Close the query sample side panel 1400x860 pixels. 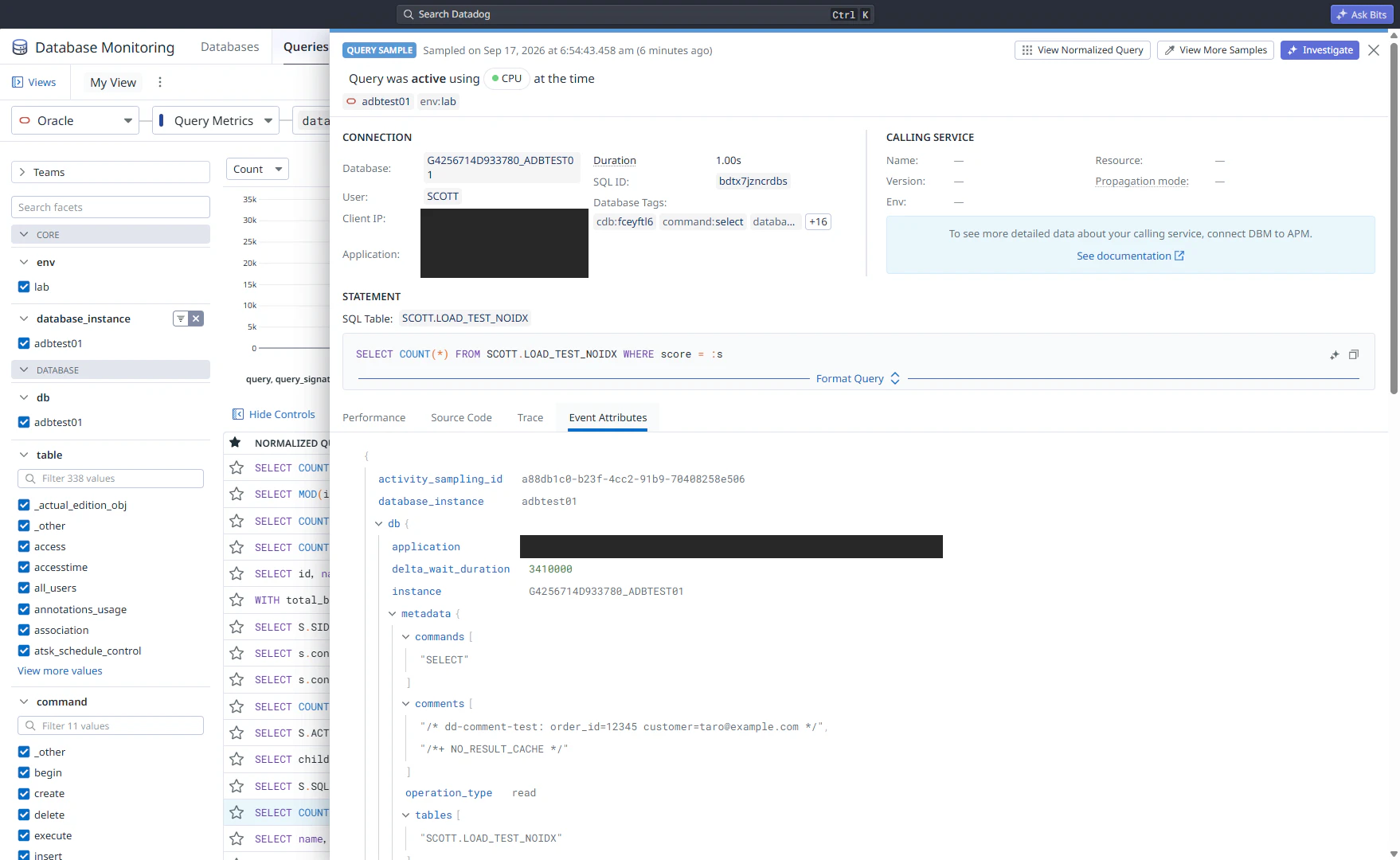pos(1374,50)
